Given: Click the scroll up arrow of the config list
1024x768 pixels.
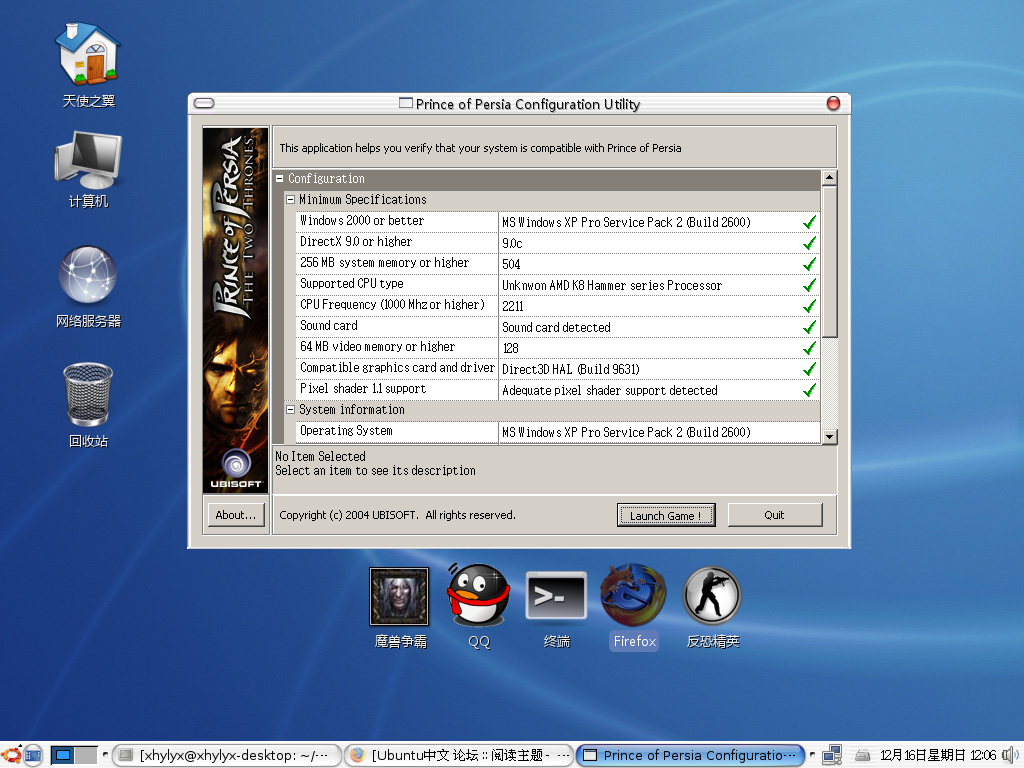Looking at the screenshot, I should 829,178.
